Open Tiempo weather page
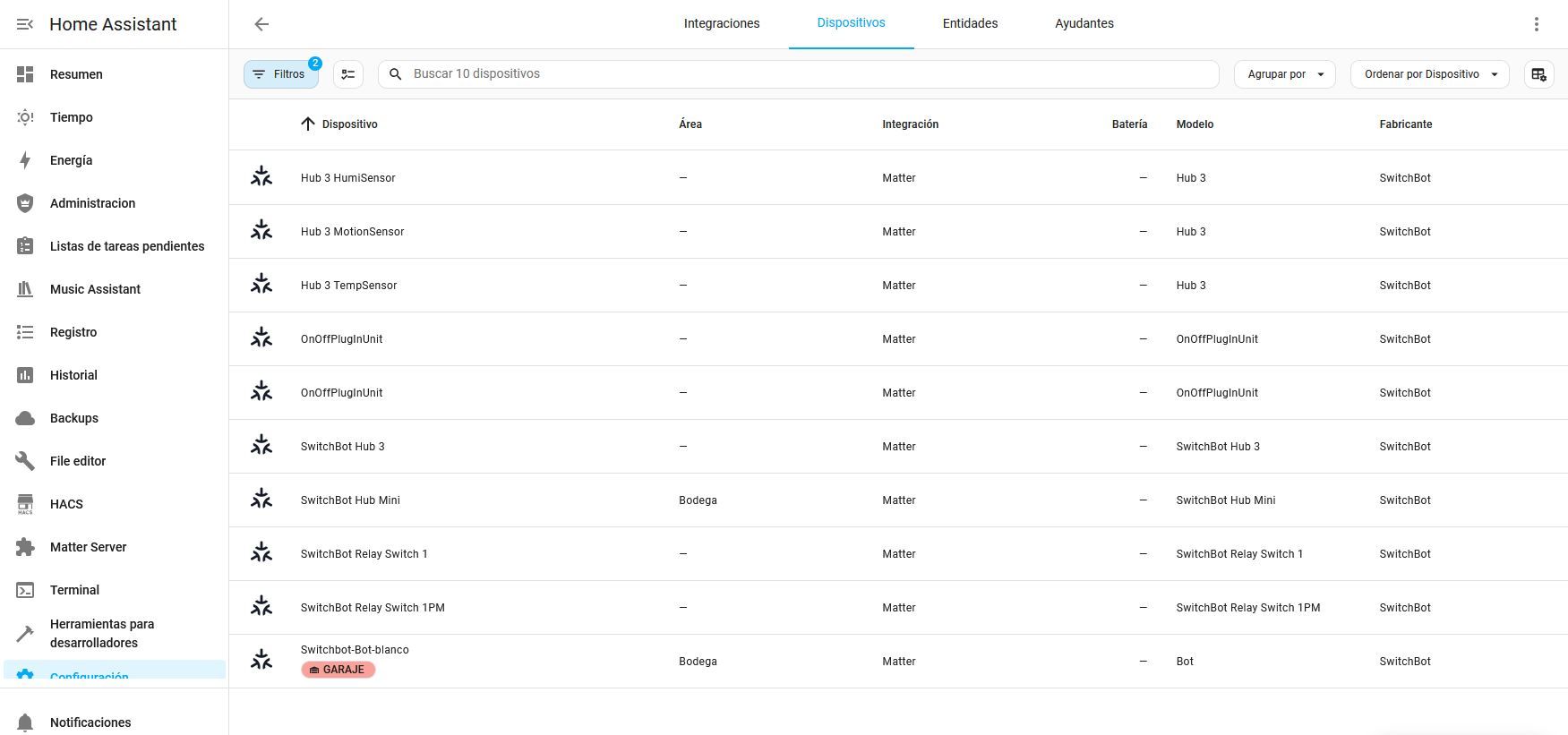1568x735 pixels. [115, 117]
